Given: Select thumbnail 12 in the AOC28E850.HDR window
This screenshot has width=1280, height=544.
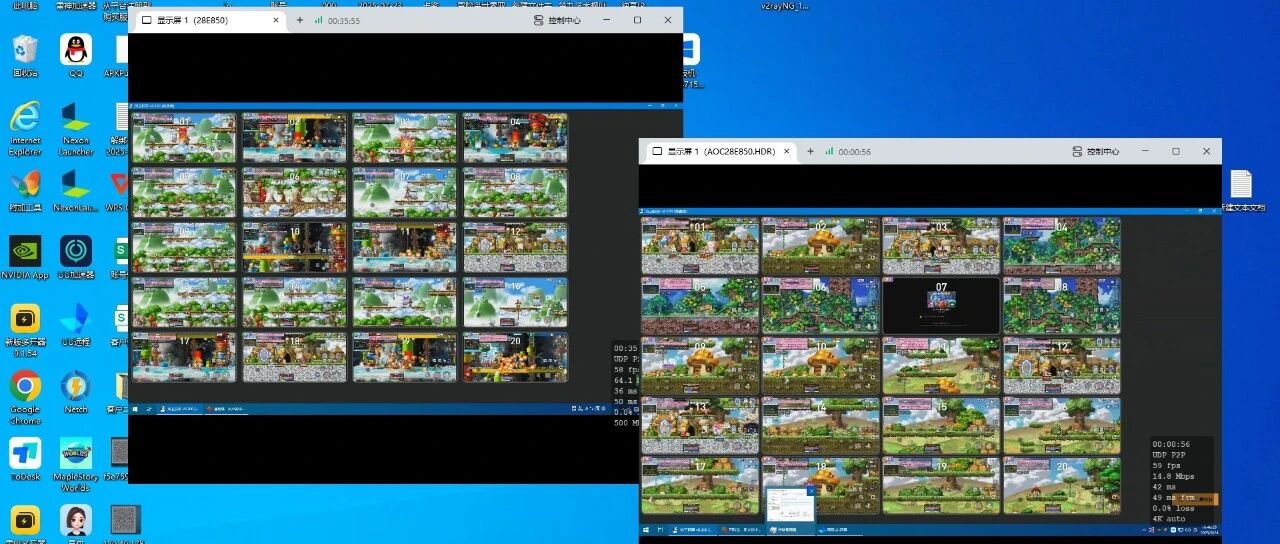Looking at the screenshot, I should pos(1062,366).
